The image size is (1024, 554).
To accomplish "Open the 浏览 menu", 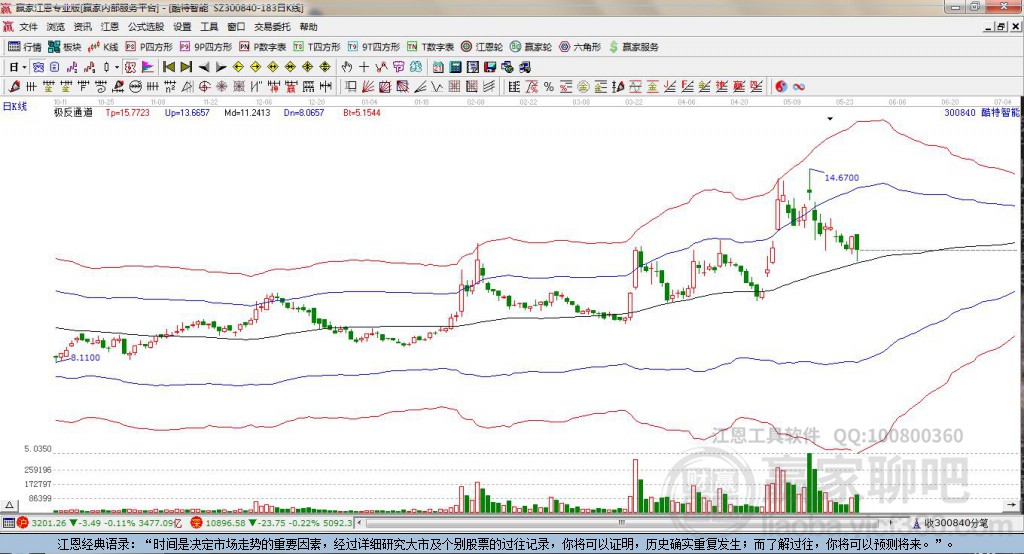I will click(x=56, y=27).
